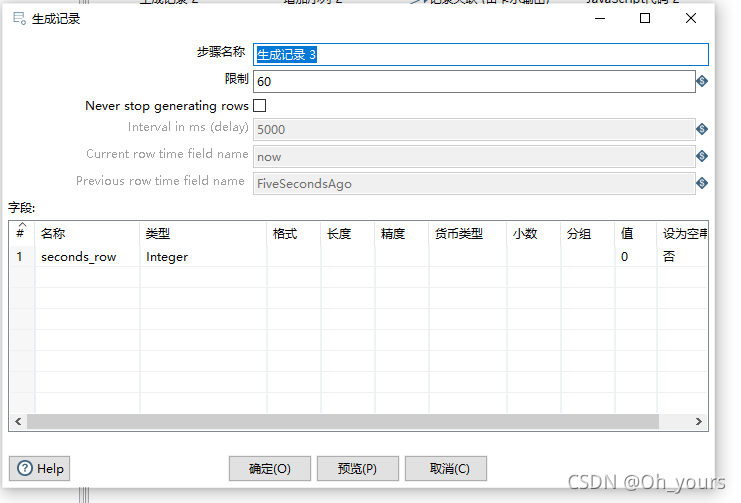Viewport: 741px width, 503px height.
Task: Click the 限制 input field showing 60
Action: 474,81
